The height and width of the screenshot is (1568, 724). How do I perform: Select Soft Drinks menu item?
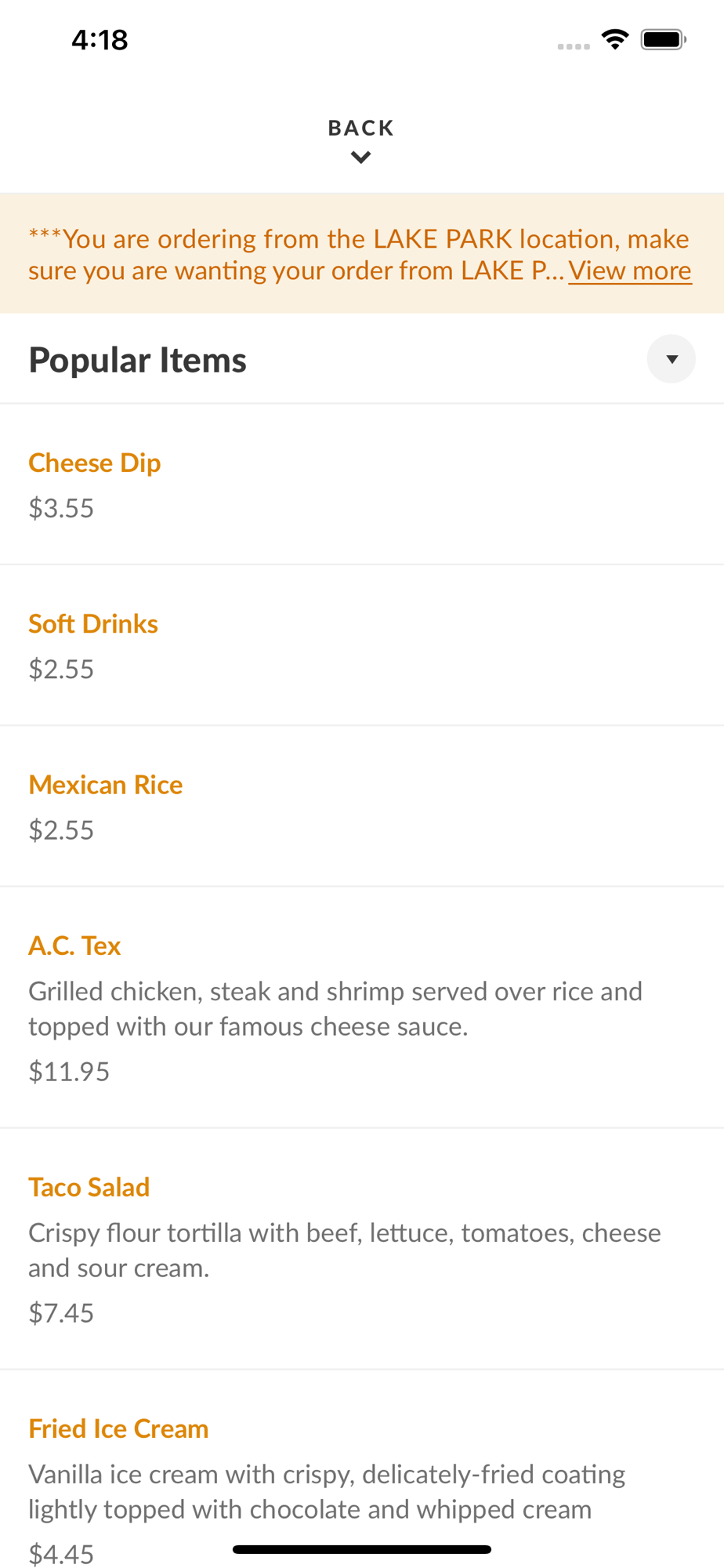pyautogui.click(x=93, y=623)
